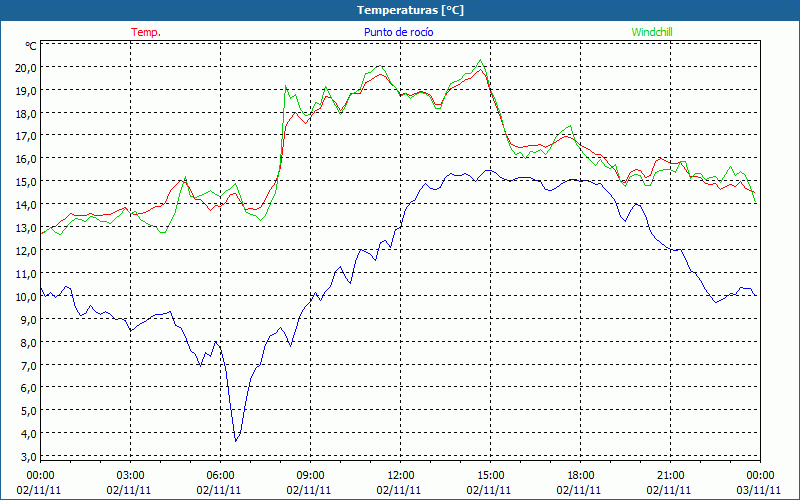Click the 20,0 y-axis value

26,68
